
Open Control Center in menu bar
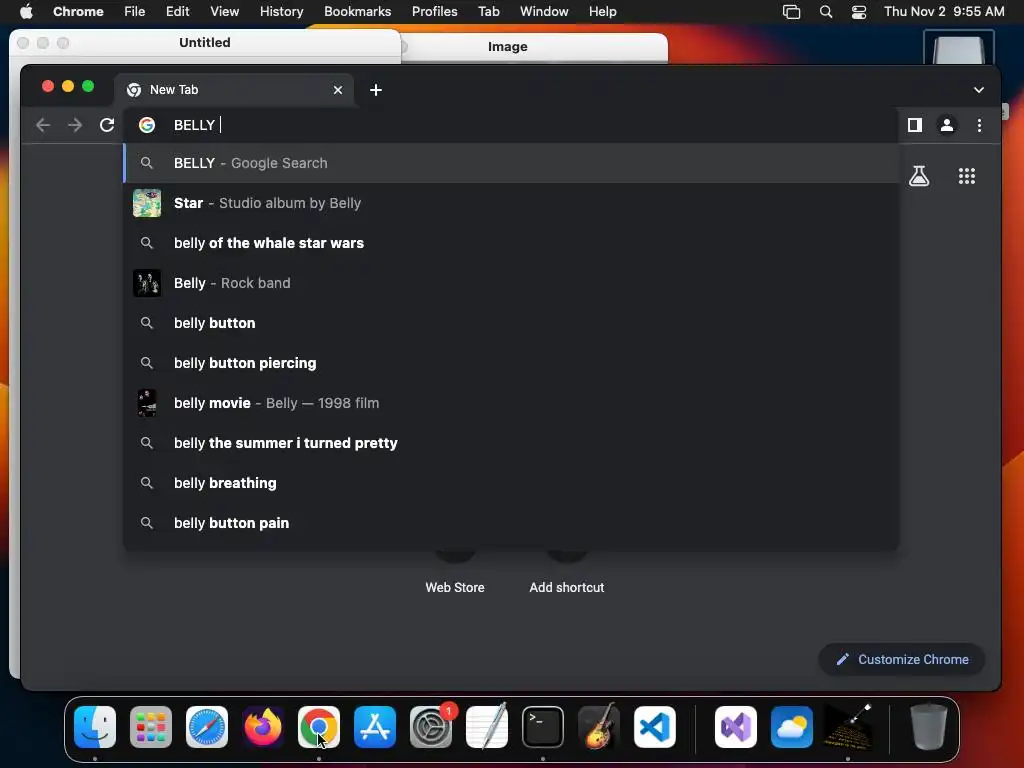(x=859, y=11)
